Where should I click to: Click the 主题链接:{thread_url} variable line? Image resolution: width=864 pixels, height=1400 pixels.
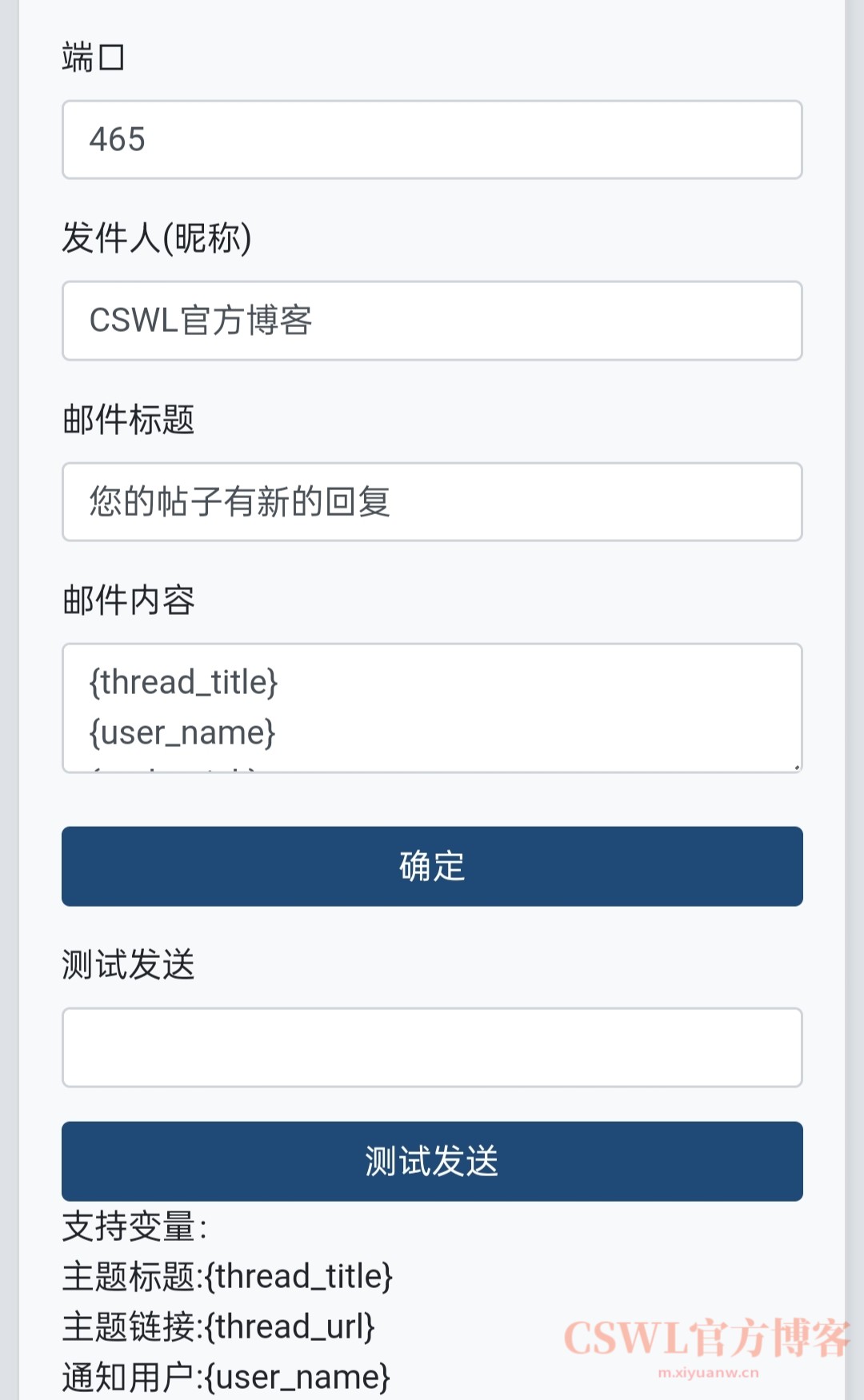coord(218,1327)
